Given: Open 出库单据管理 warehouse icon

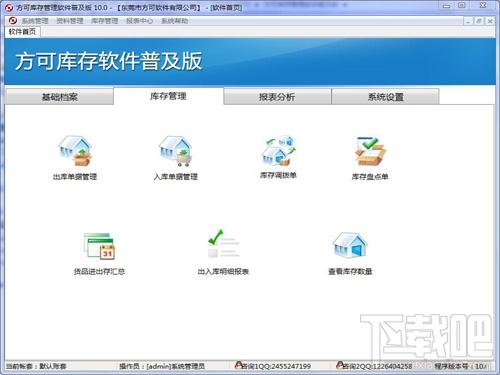Looking at the screenshot, I should (x=75, y=150).
